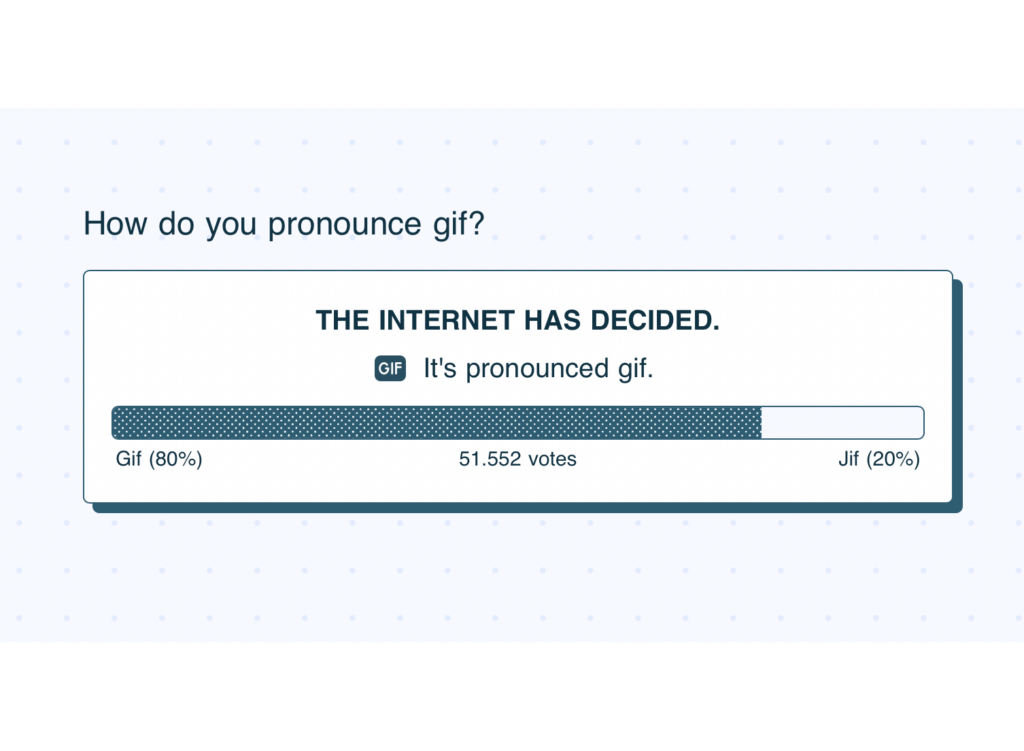Click the word "gif?" in the question

pos(458,224)
